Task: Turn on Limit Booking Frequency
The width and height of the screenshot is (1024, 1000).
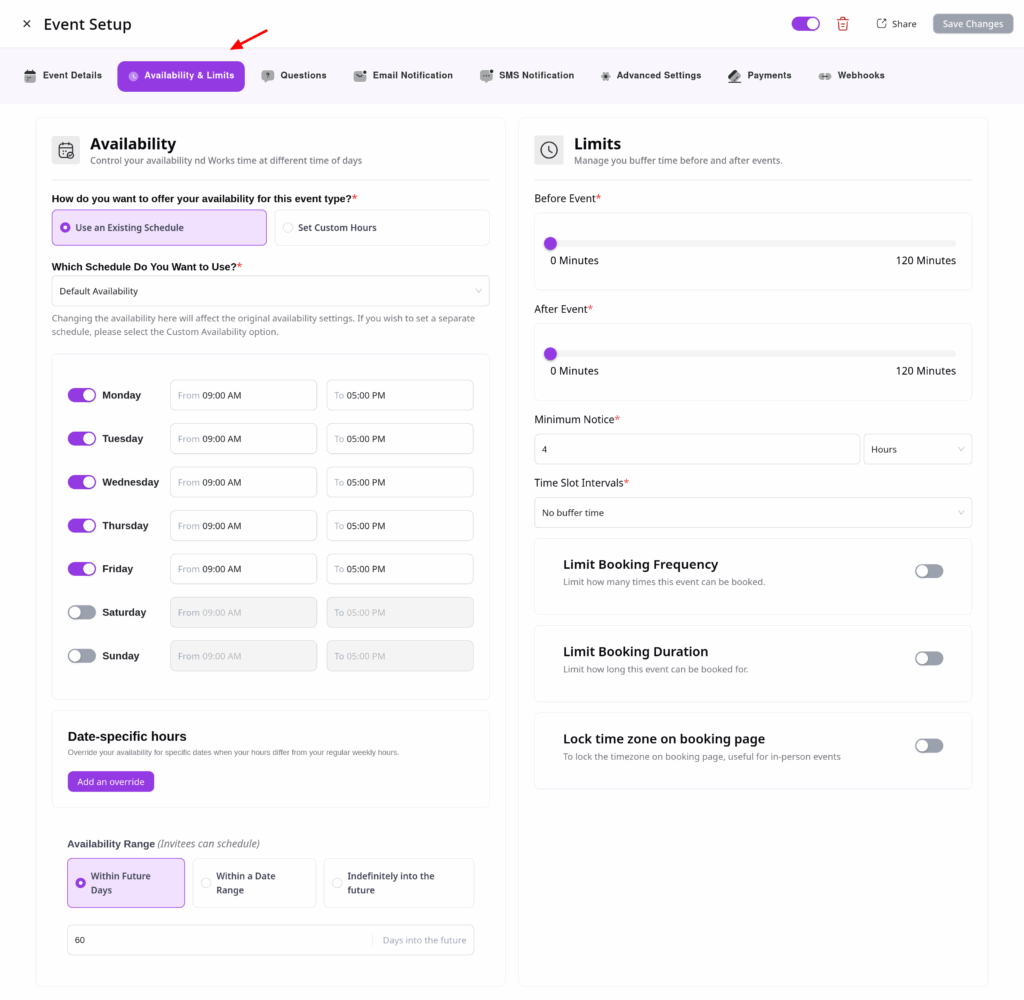Action: [x=928, y=571]
